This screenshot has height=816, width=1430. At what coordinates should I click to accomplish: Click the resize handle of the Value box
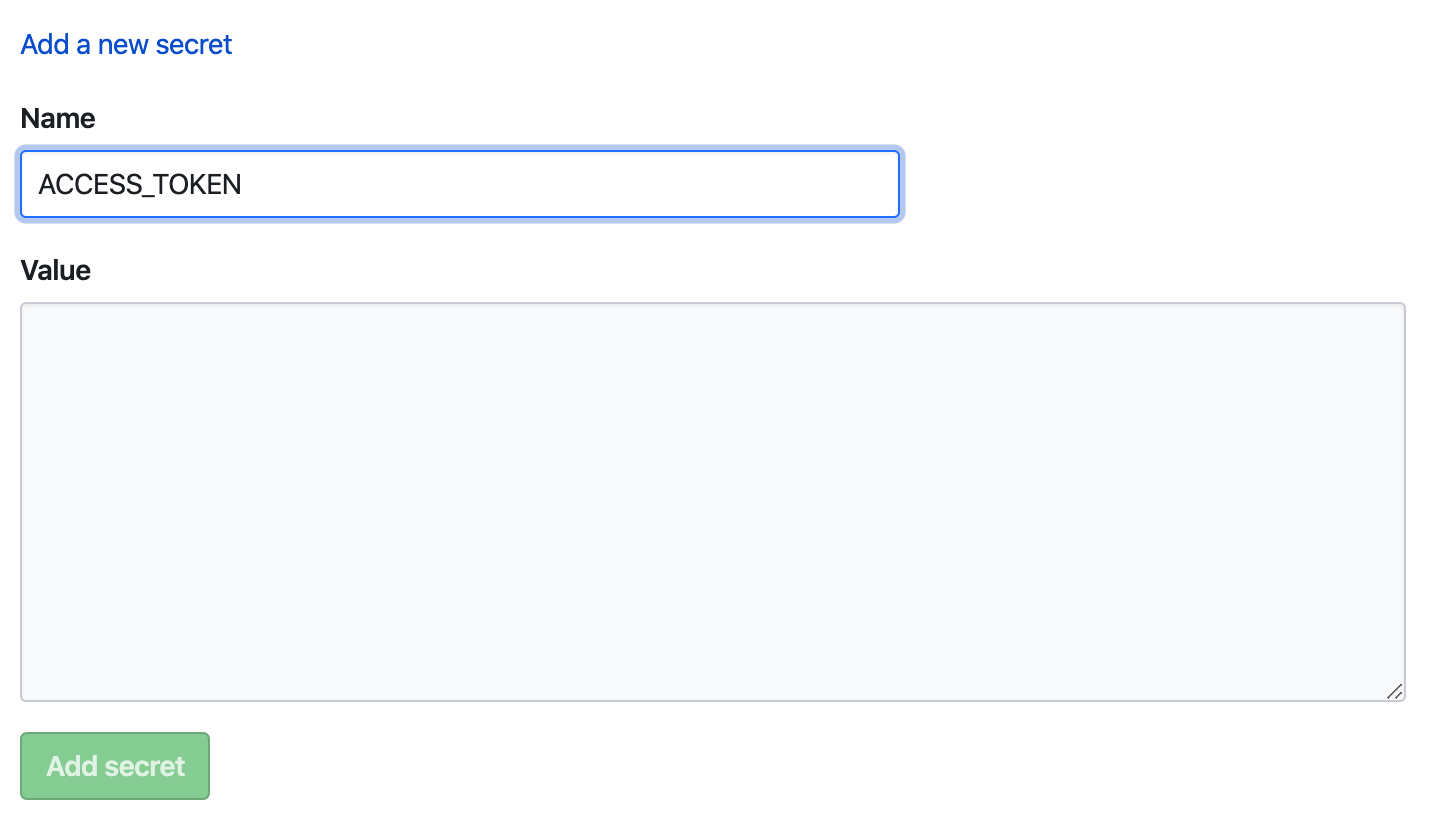1394,691
